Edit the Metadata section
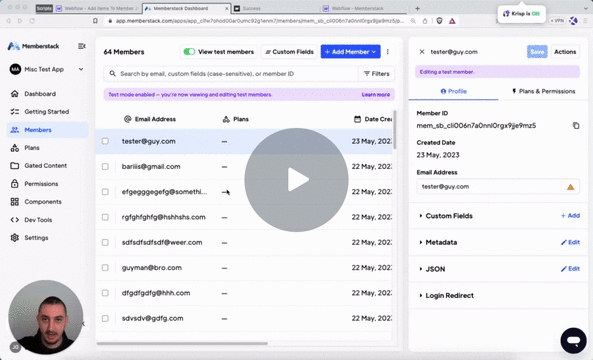 (x=570, y=242)
